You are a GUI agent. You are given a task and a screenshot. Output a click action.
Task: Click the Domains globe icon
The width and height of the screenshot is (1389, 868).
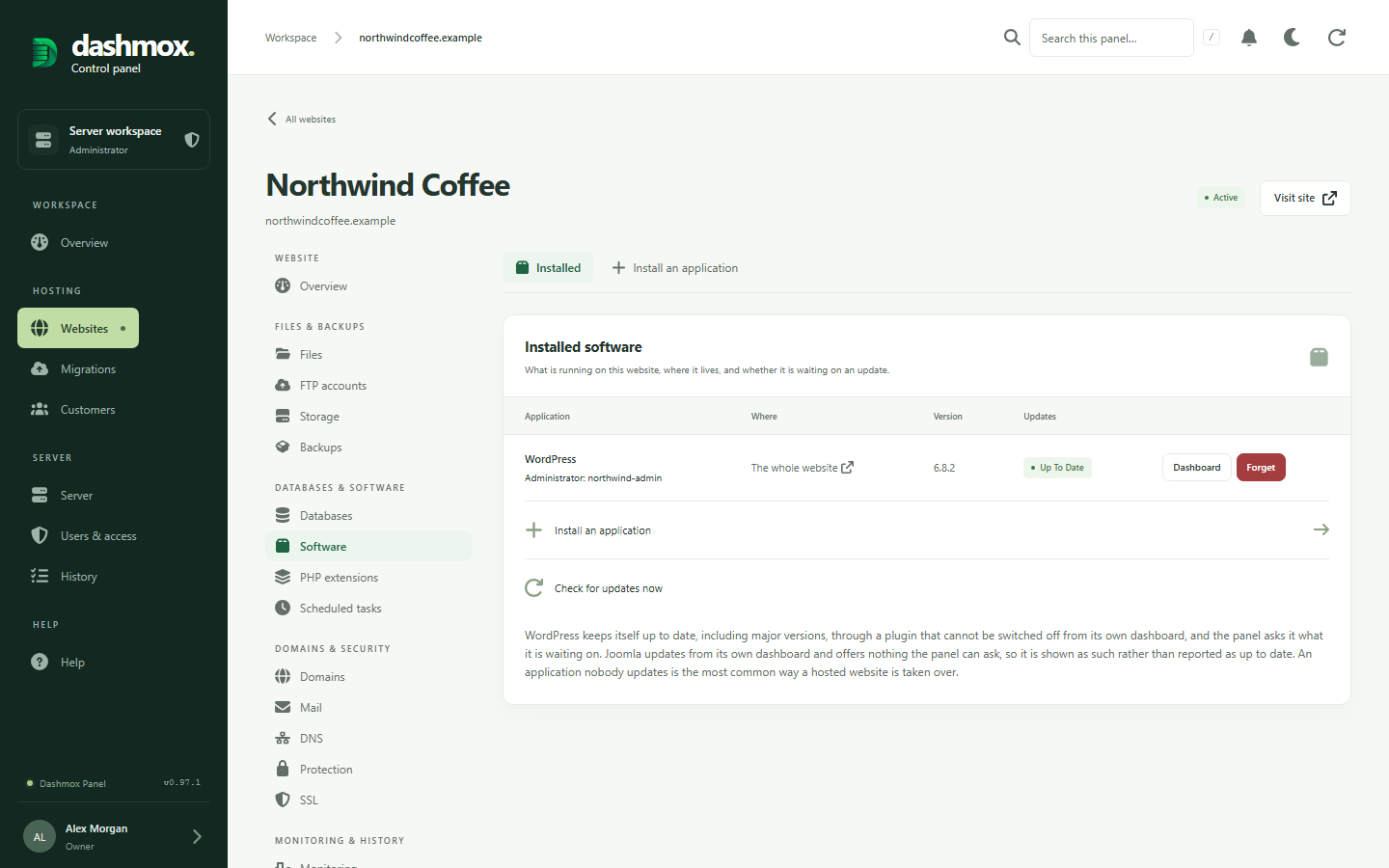click(283, 676)
